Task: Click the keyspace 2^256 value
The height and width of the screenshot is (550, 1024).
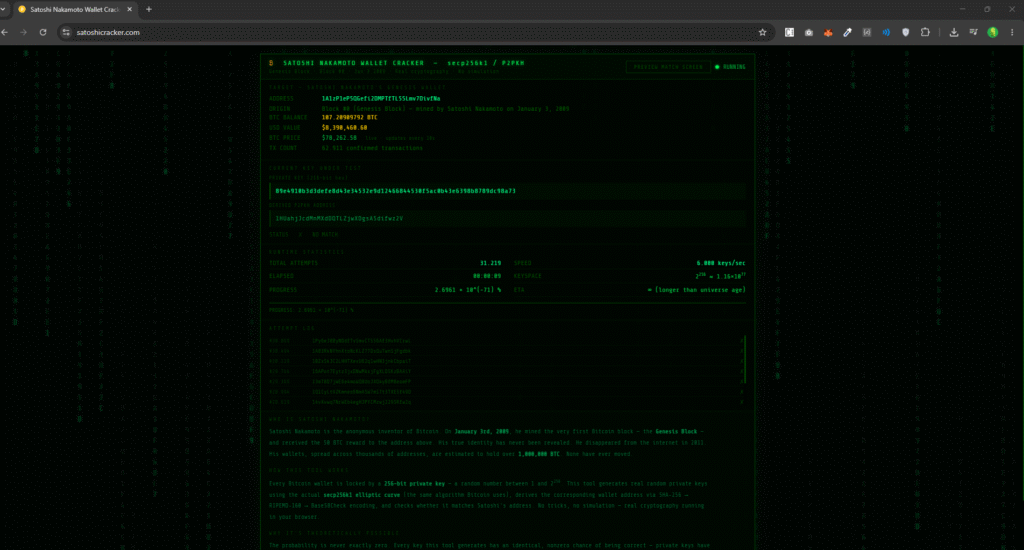Action: (720, 276)
